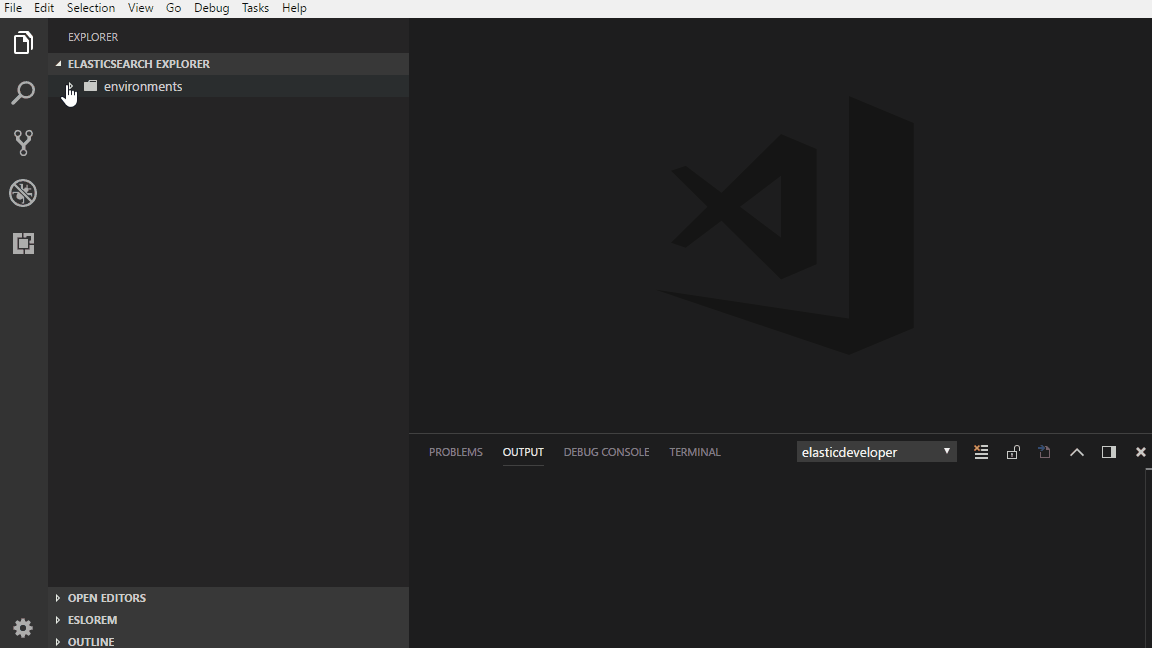Expand the ESLOREM section
This screenshot has width=1152, height=648.
[x=57, y=620]
